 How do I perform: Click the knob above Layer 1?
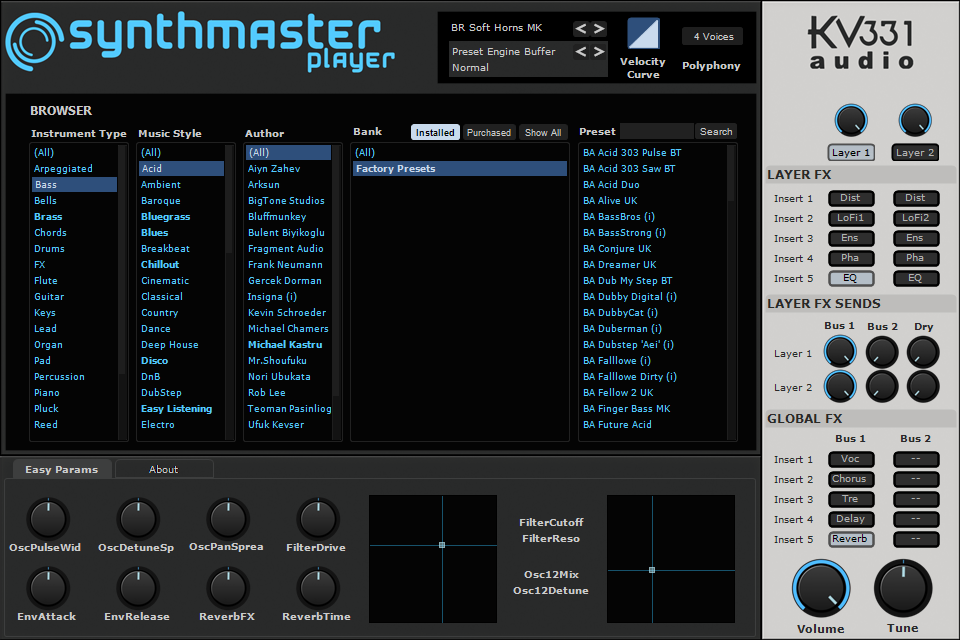[850, 121]
